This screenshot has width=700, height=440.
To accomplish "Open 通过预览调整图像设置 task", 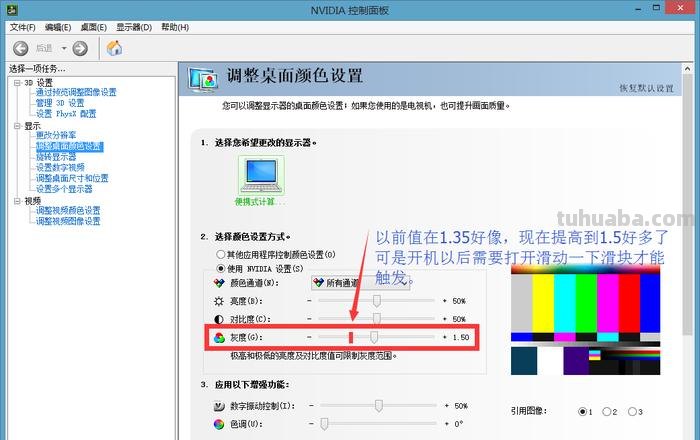I will coord(76,92).
